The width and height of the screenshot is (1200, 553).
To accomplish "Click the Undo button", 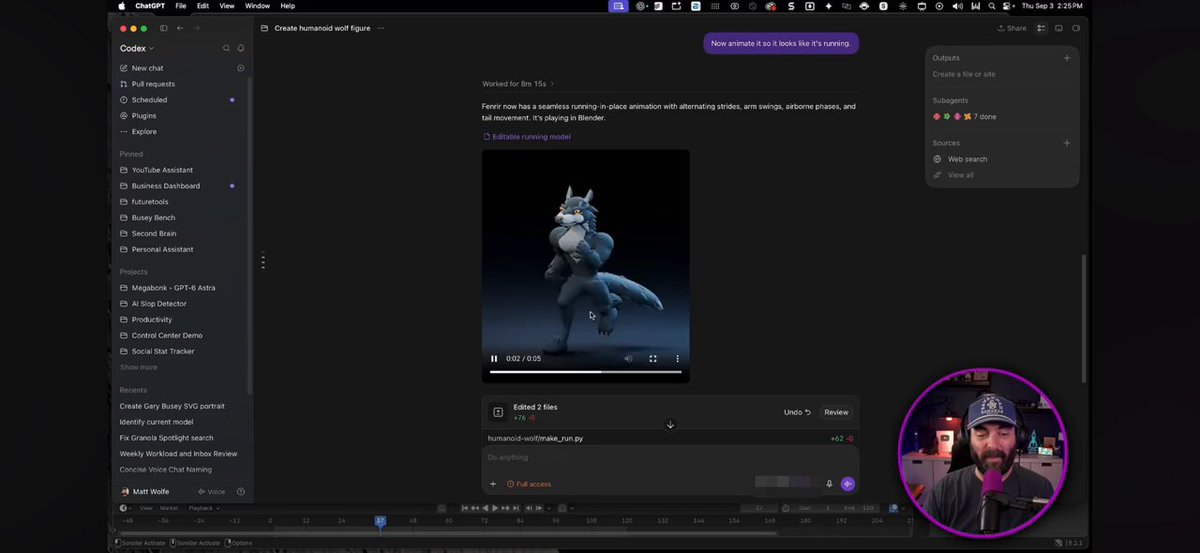I will coord(797,412).
